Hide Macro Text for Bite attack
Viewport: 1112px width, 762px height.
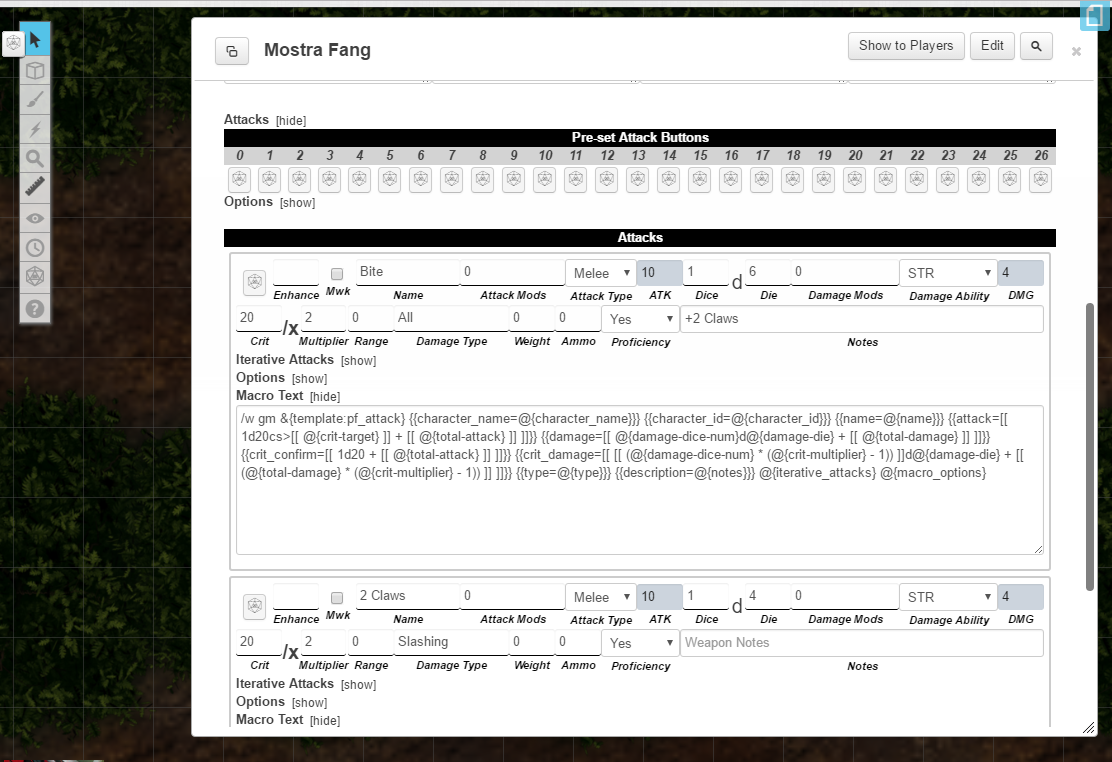click(x=325, y=397)
